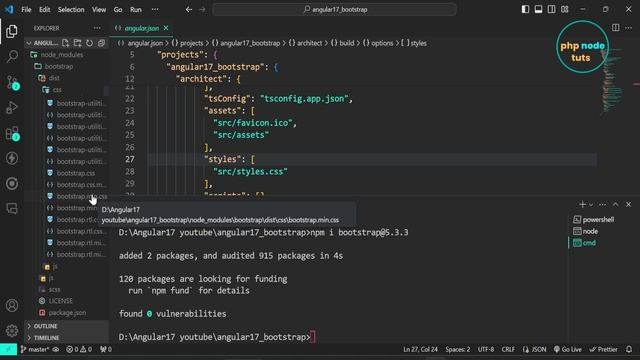Close the angular.json tab
The width and height of the screenshot is (640, 360).
click(x=166, y=28)
